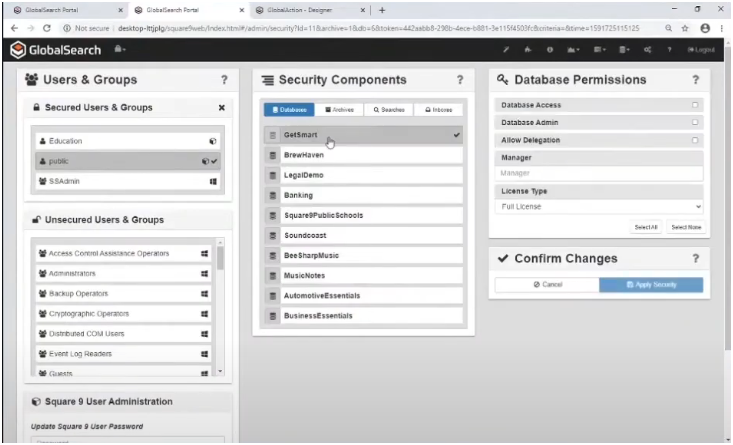
Task: Click the GlobalSearch logo in the header
Action: (x=54, y=49)
